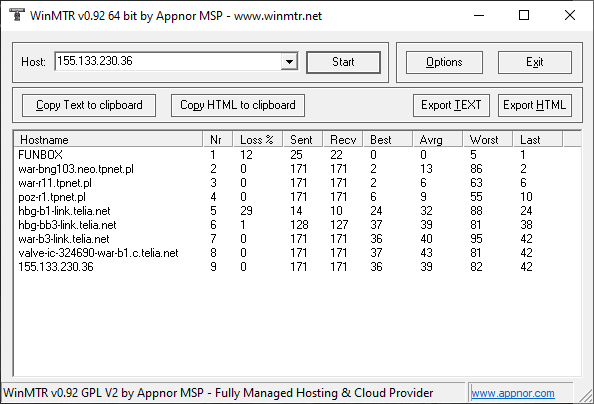
Task: Close the WinMTR window
Action: [570, 16]
